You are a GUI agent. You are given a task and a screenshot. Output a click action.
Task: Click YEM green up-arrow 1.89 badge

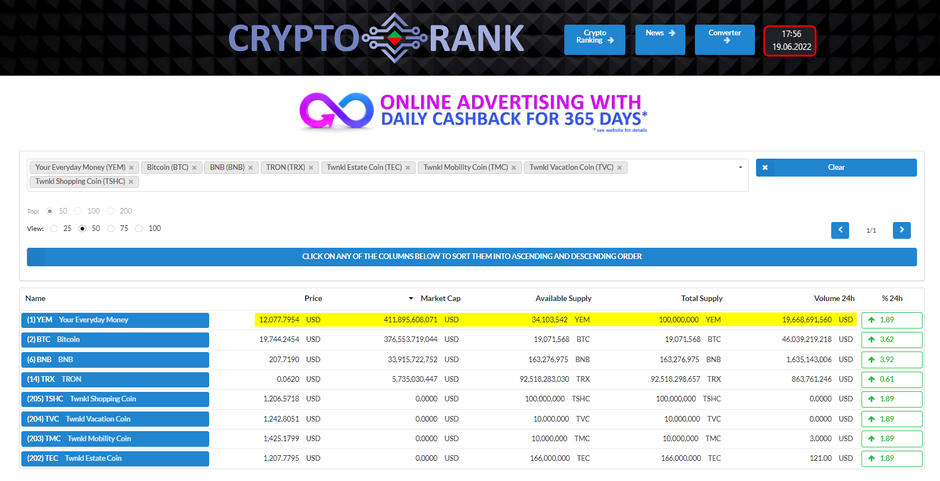coord(892,320)
